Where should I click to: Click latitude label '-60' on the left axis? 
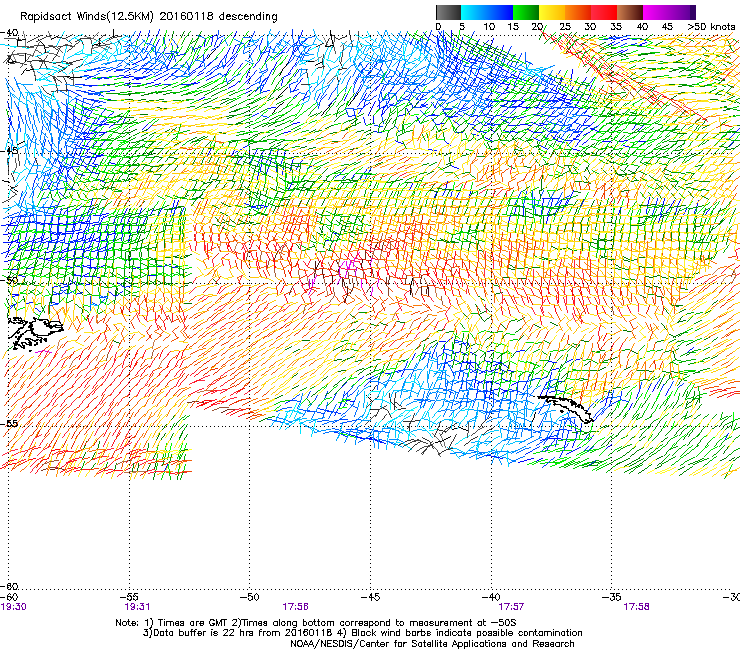[9, 586]
